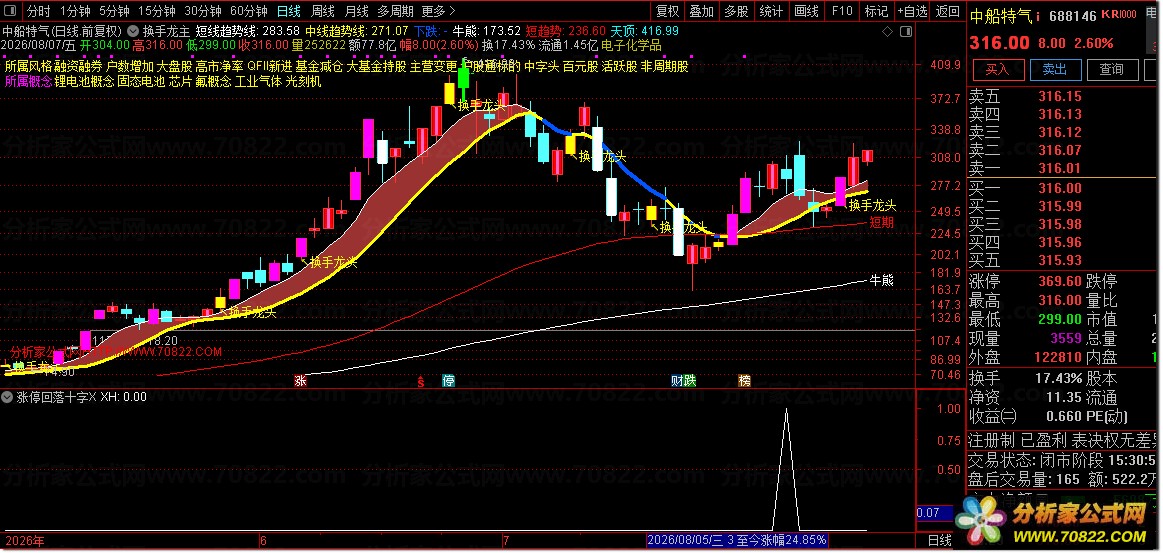Click the red S event marker
Image resolution: width=1163 pixels, height=553 pixels.
421,381
